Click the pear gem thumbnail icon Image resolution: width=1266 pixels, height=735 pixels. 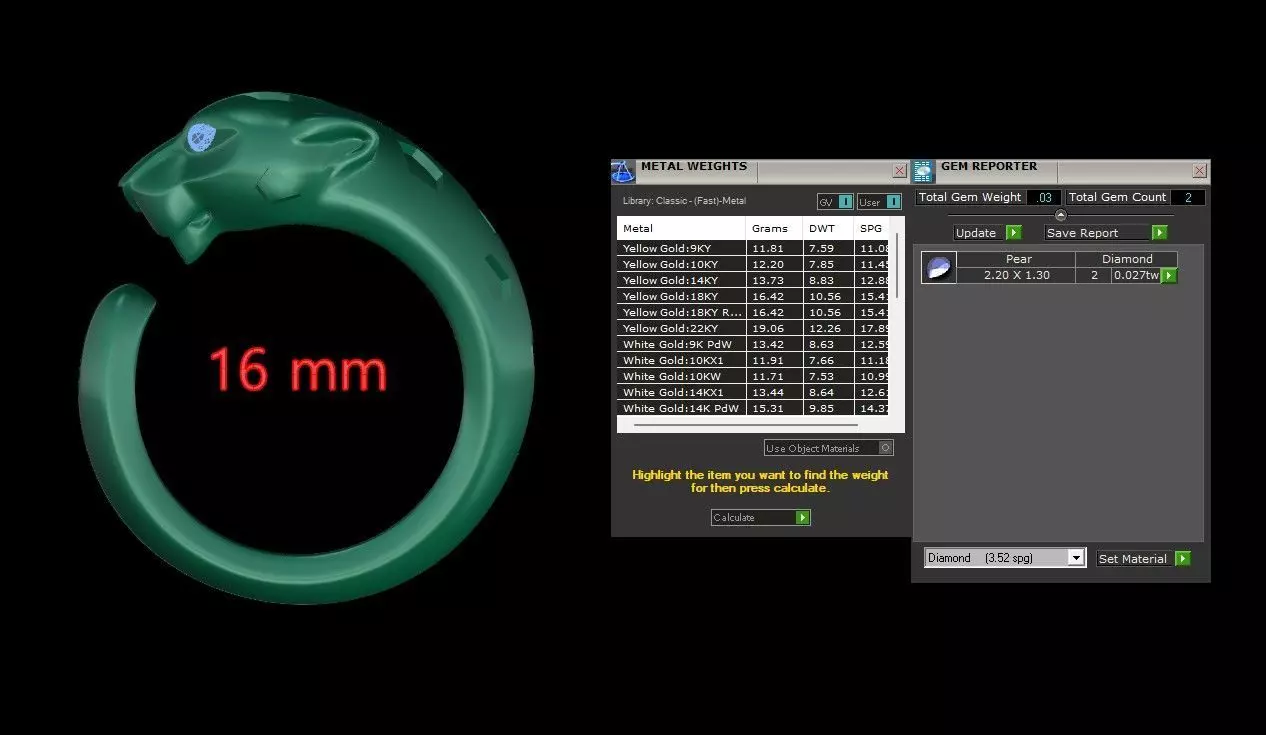[x=938, y=268]
